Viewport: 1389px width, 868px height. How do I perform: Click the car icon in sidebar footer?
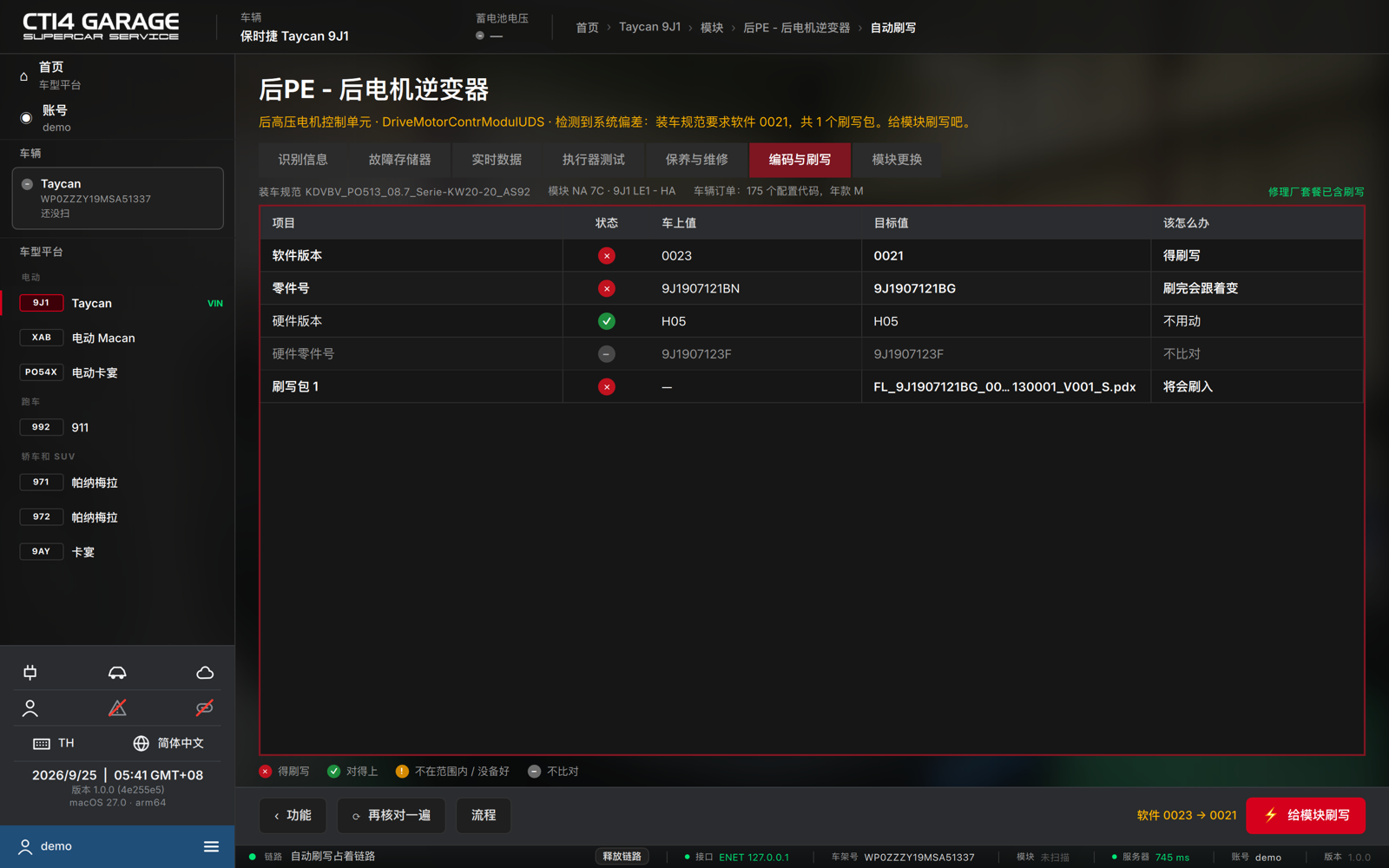tap(117, 673)
